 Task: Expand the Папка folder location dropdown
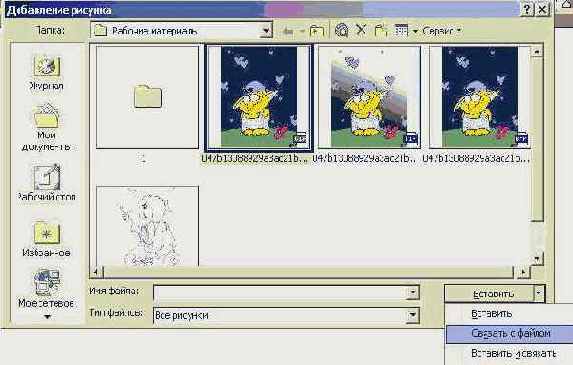click(x=266, y=31)
